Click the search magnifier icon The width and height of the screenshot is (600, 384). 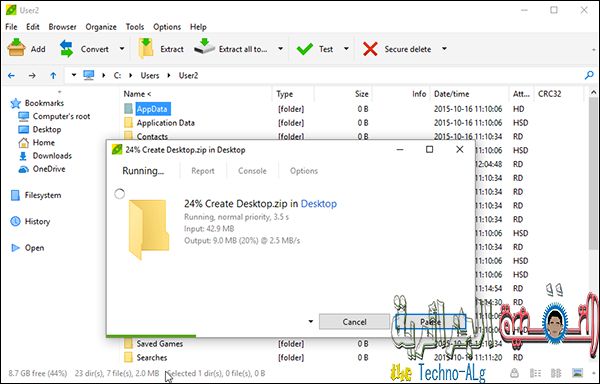coord(589,75)
